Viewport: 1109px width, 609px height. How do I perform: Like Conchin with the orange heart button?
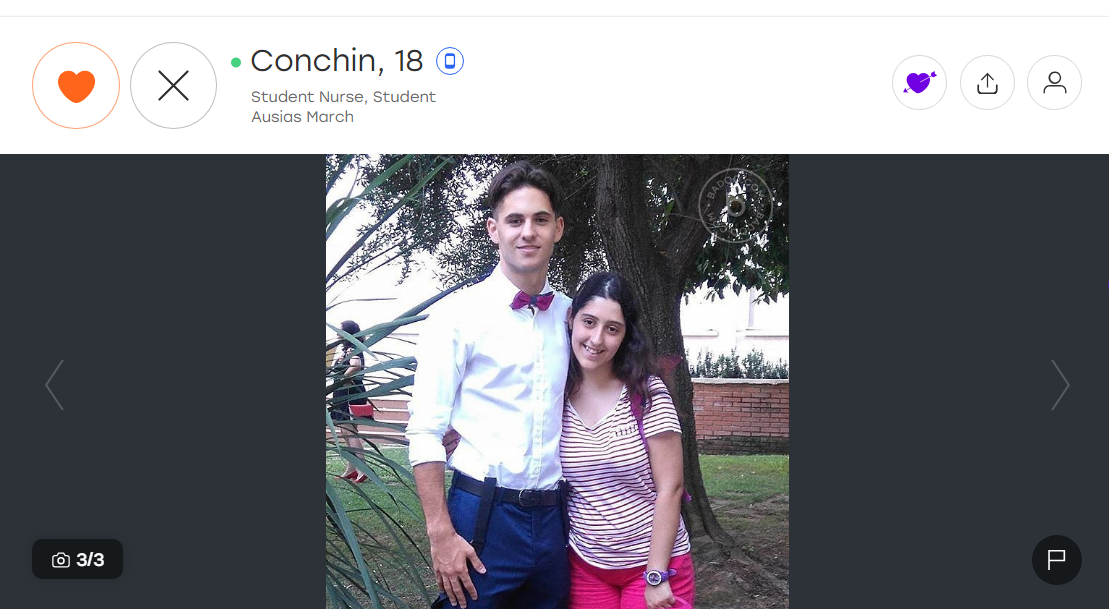click(x=76, y=86)
